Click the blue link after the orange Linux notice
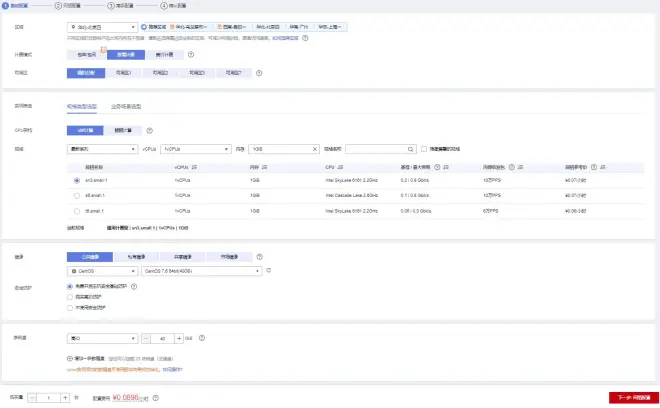Screen dimensions: 660x408 coord(173,370)
